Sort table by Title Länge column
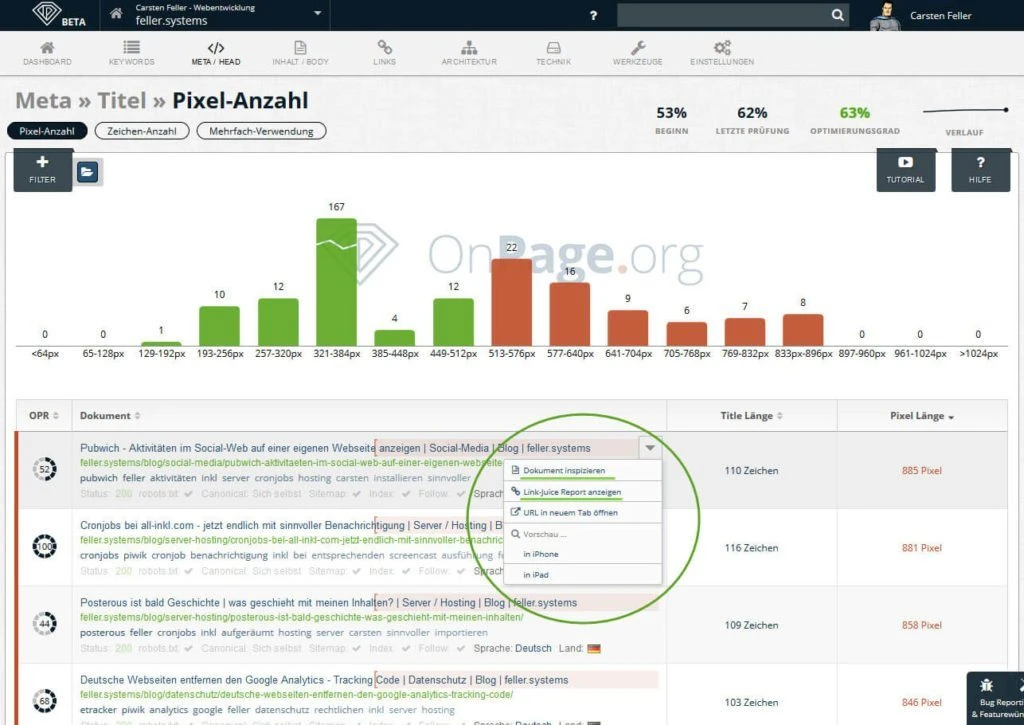1024x725 pixels. point(751,415)
